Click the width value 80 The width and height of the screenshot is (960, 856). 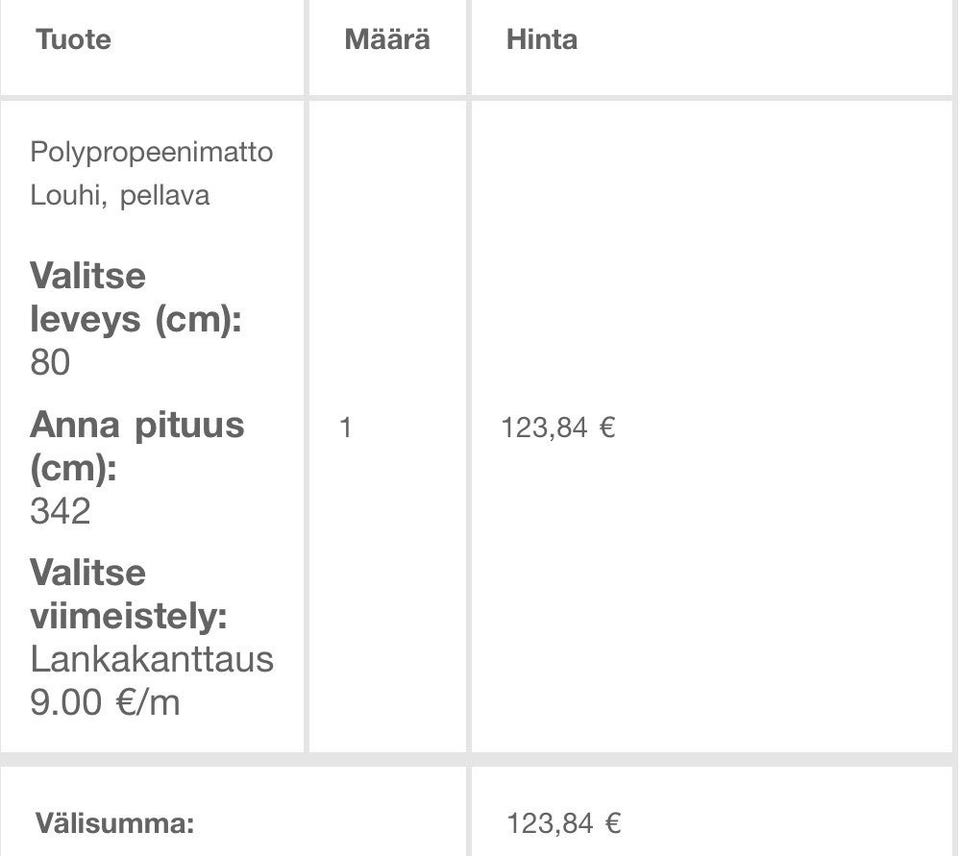pos(50,362)
